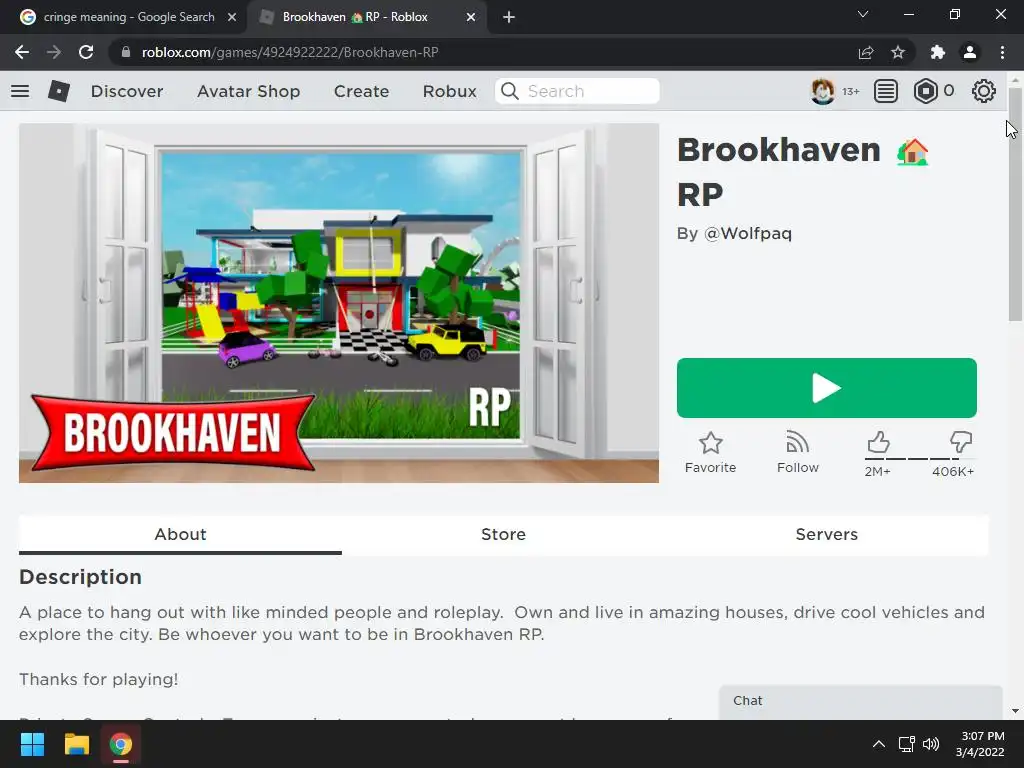Open the Chrome tab search chevron
The image size is (1024, 768).
863,14
